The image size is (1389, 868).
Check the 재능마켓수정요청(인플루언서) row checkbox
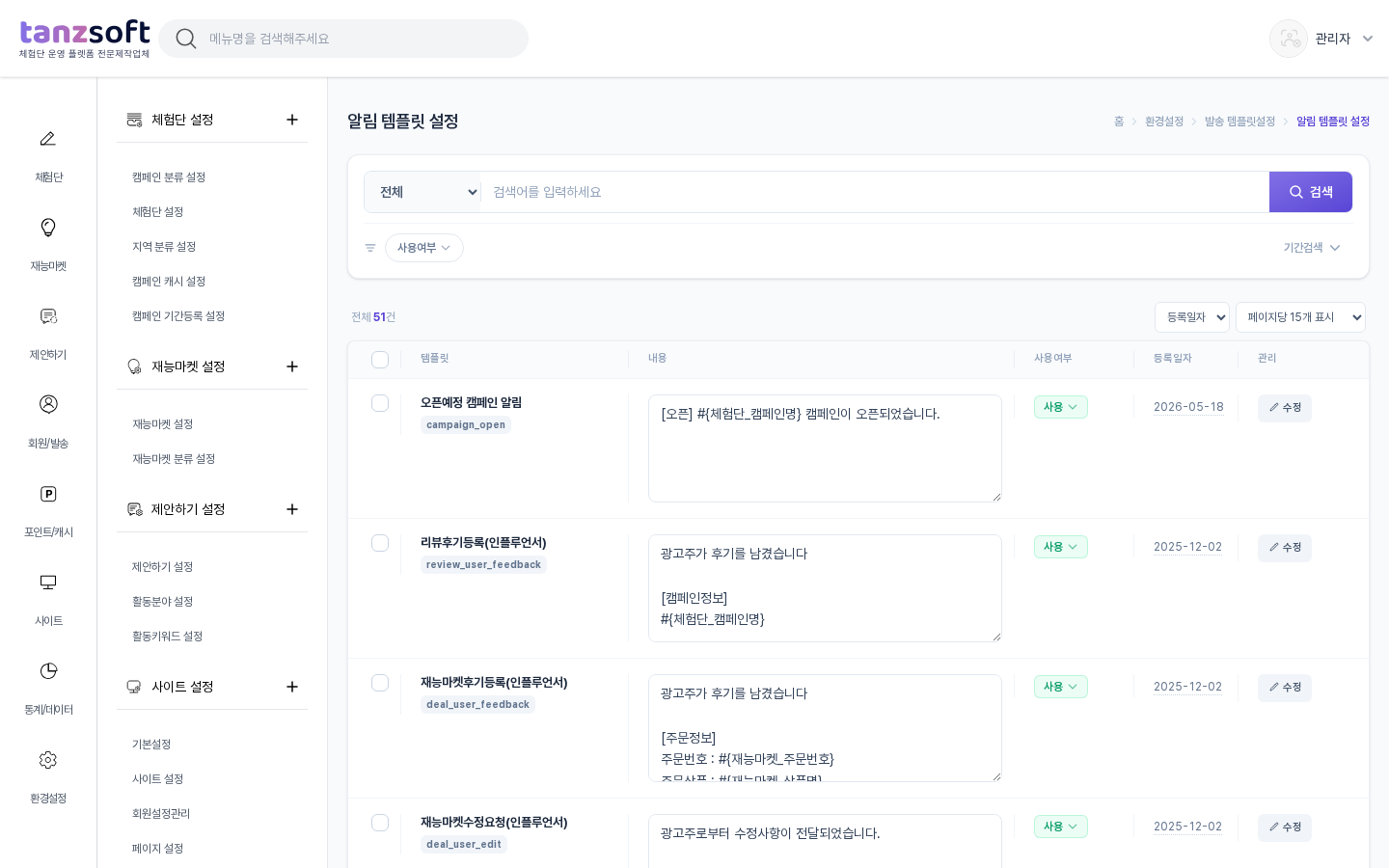click(x=380, y=823)
